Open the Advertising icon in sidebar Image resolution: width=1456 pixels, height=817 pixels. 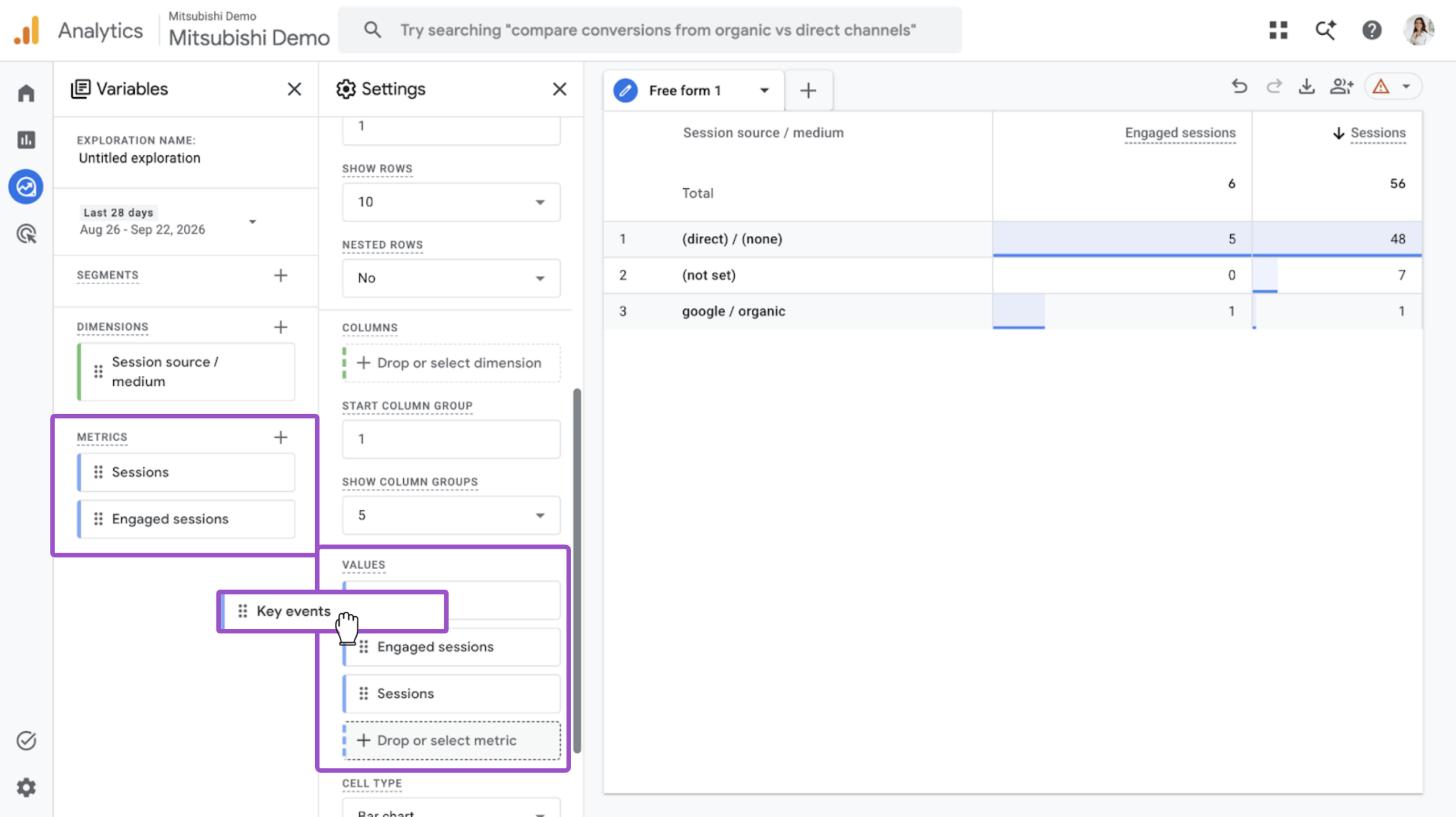[26, 234]
